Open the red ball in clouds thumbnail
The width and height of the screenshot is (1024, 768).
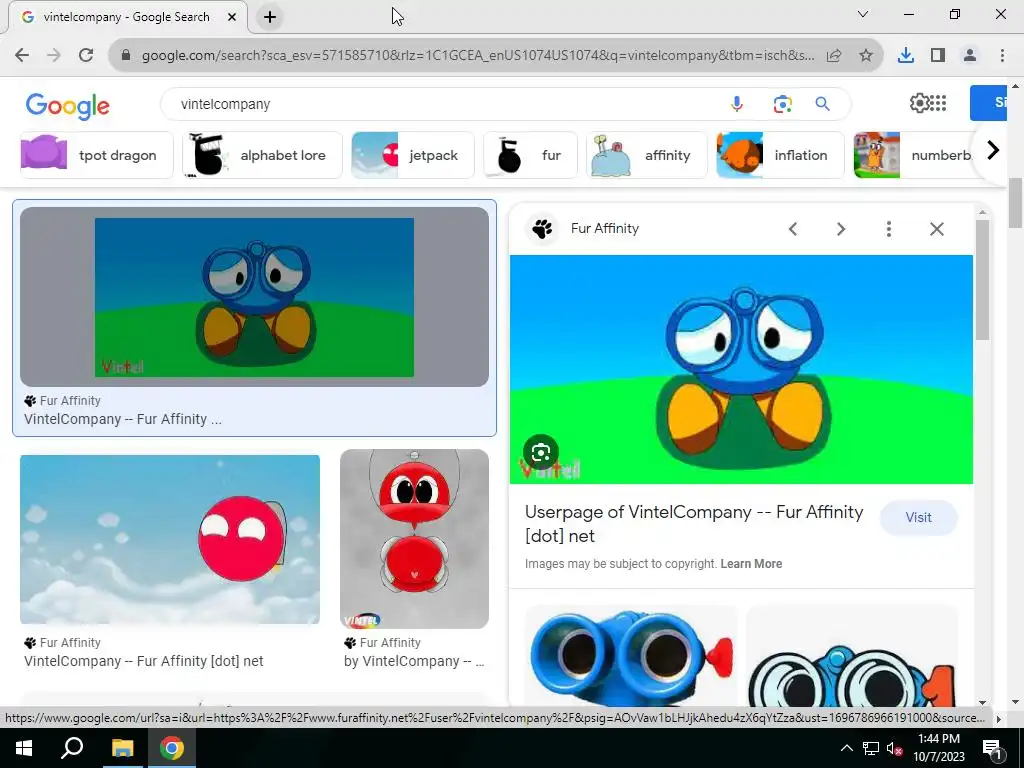170,539
